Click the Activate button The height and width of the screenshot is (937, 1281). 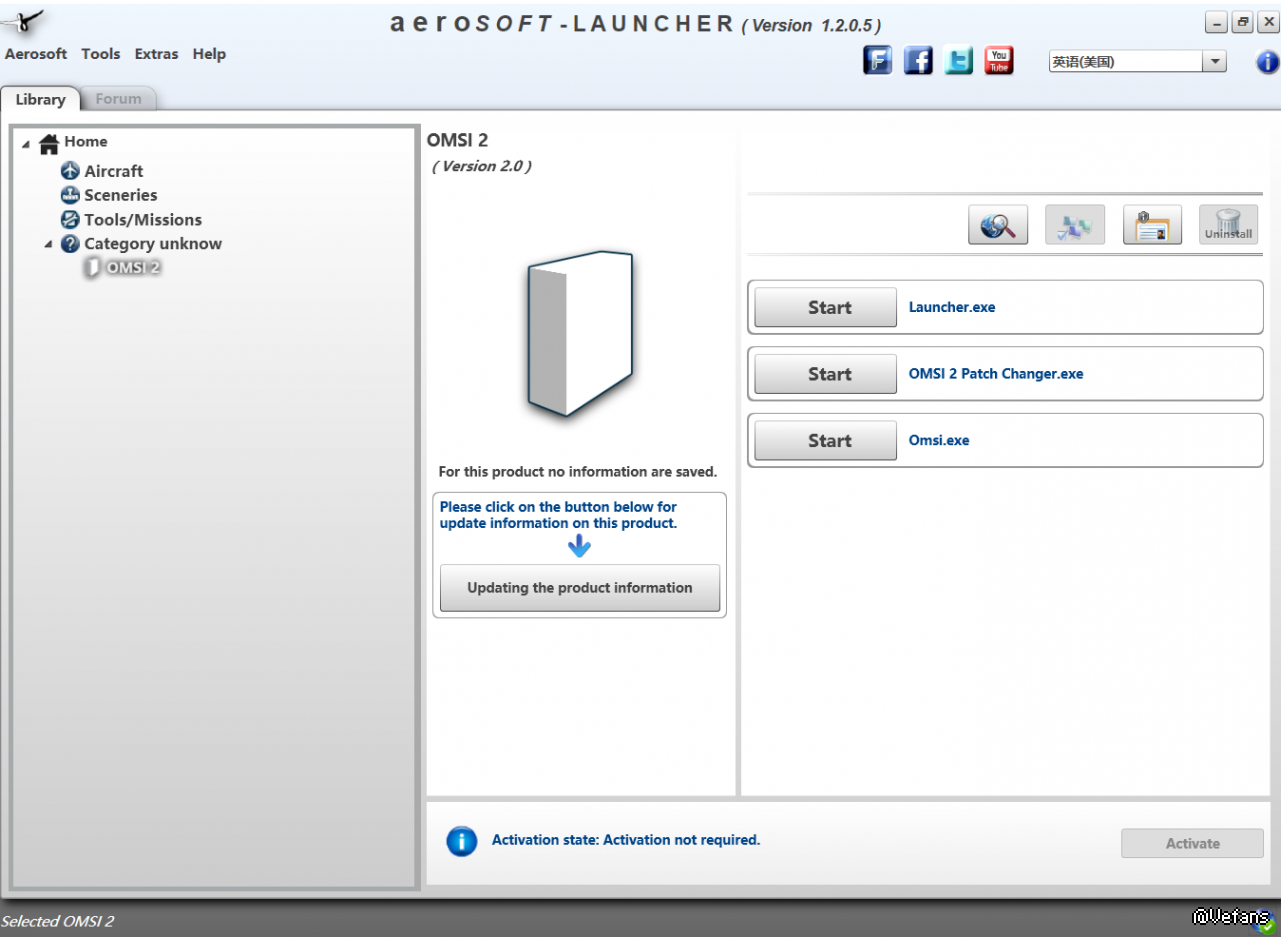click(1193, 843)
